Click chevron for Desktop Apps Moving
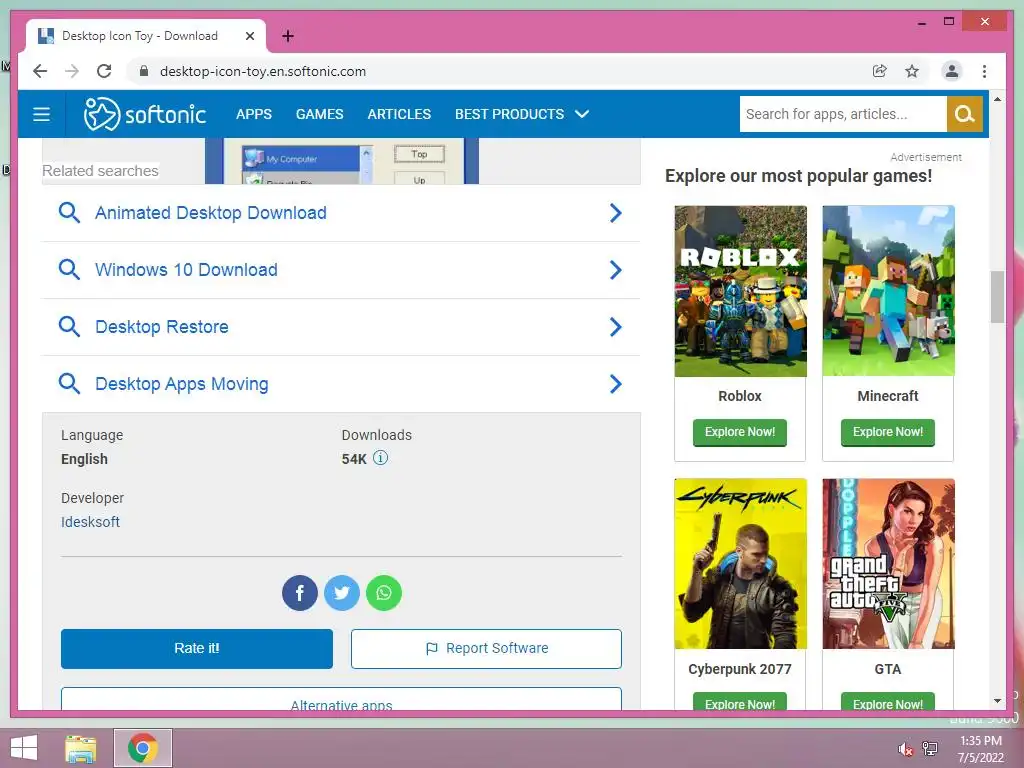1024x768 pixels. coord(615,384)
